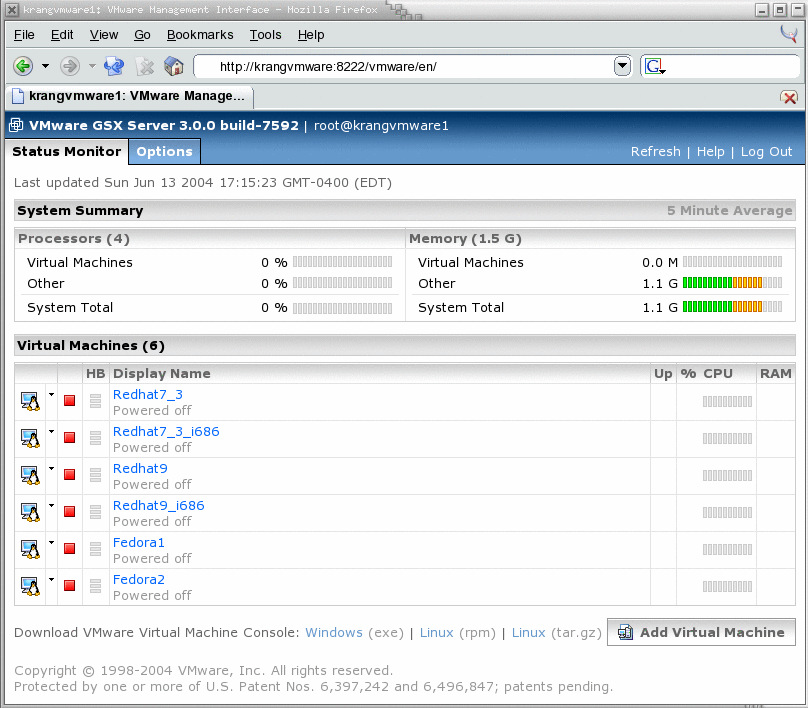Open the Fedora2 virtual machine link

pyautogui.click(x=139, y=580)
